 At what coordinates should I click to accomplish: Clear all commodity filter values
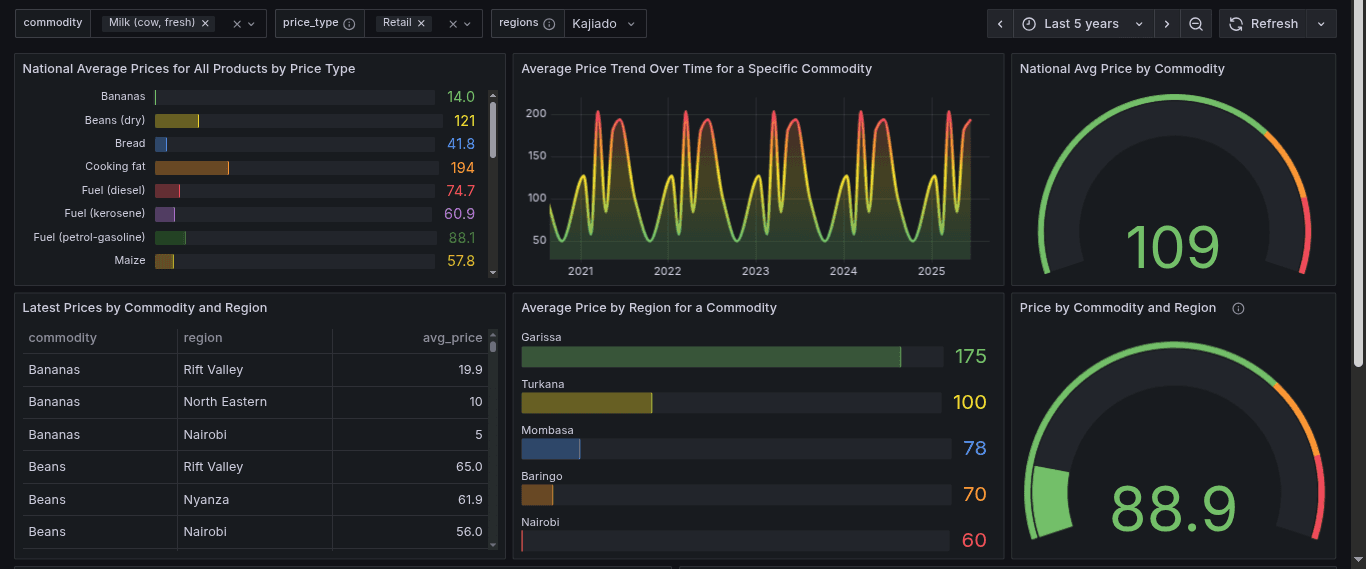click(x=237, y=24)
